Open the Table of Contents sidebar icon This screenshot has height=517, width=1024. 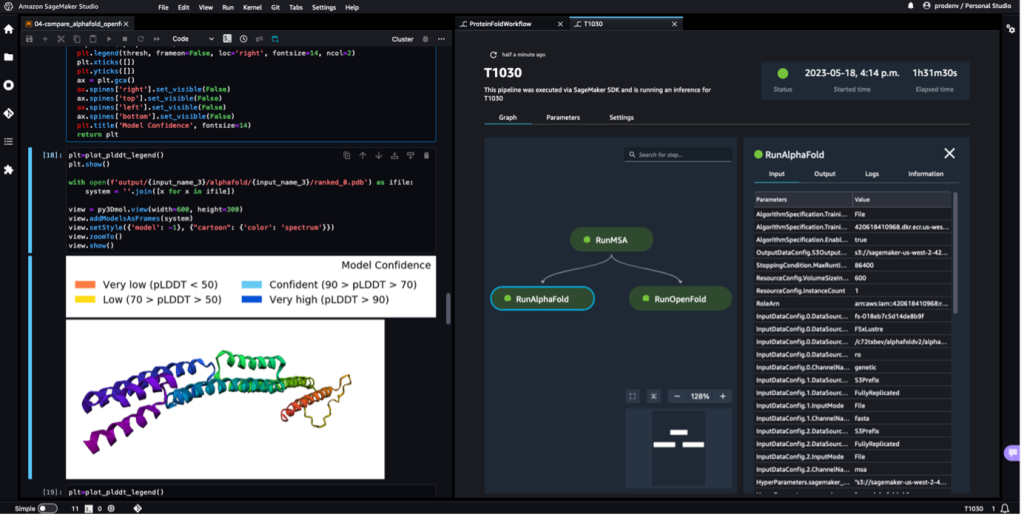(8, 142)
